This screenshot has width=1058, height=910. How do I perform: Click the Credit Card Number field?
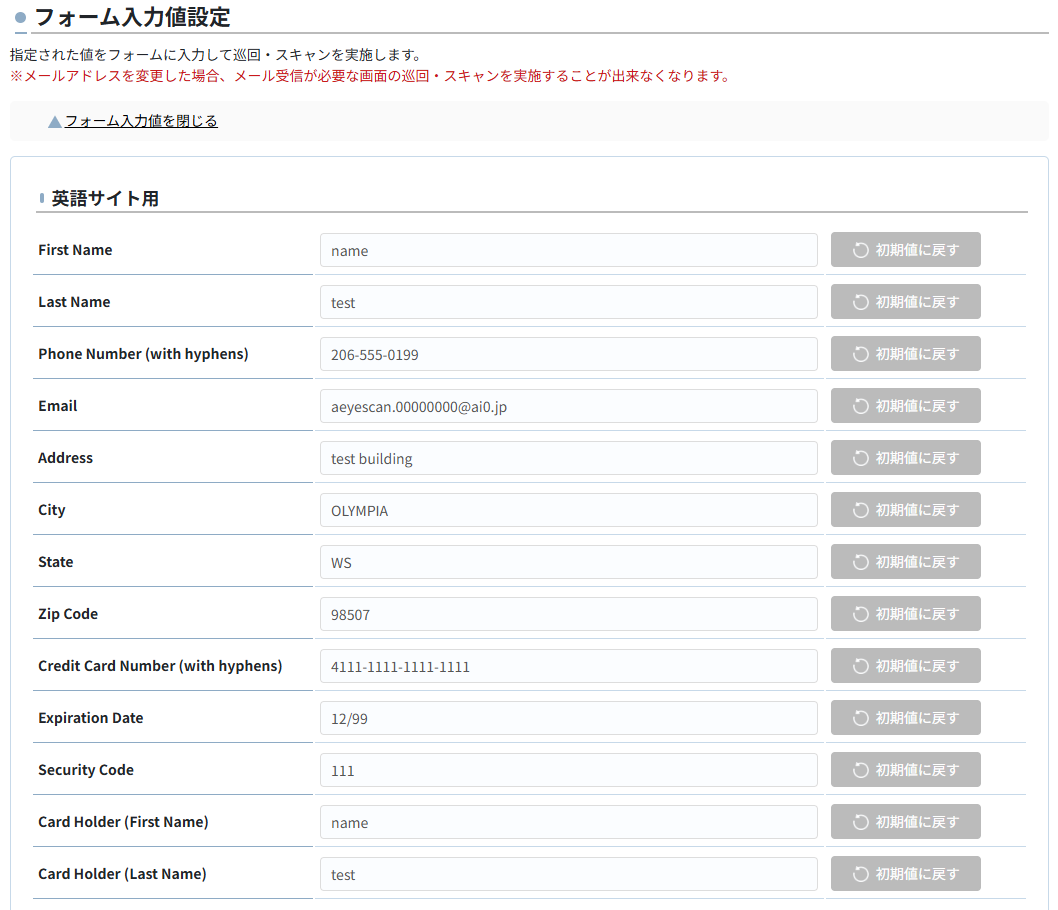pyautogui.click(x=568, y=666)
